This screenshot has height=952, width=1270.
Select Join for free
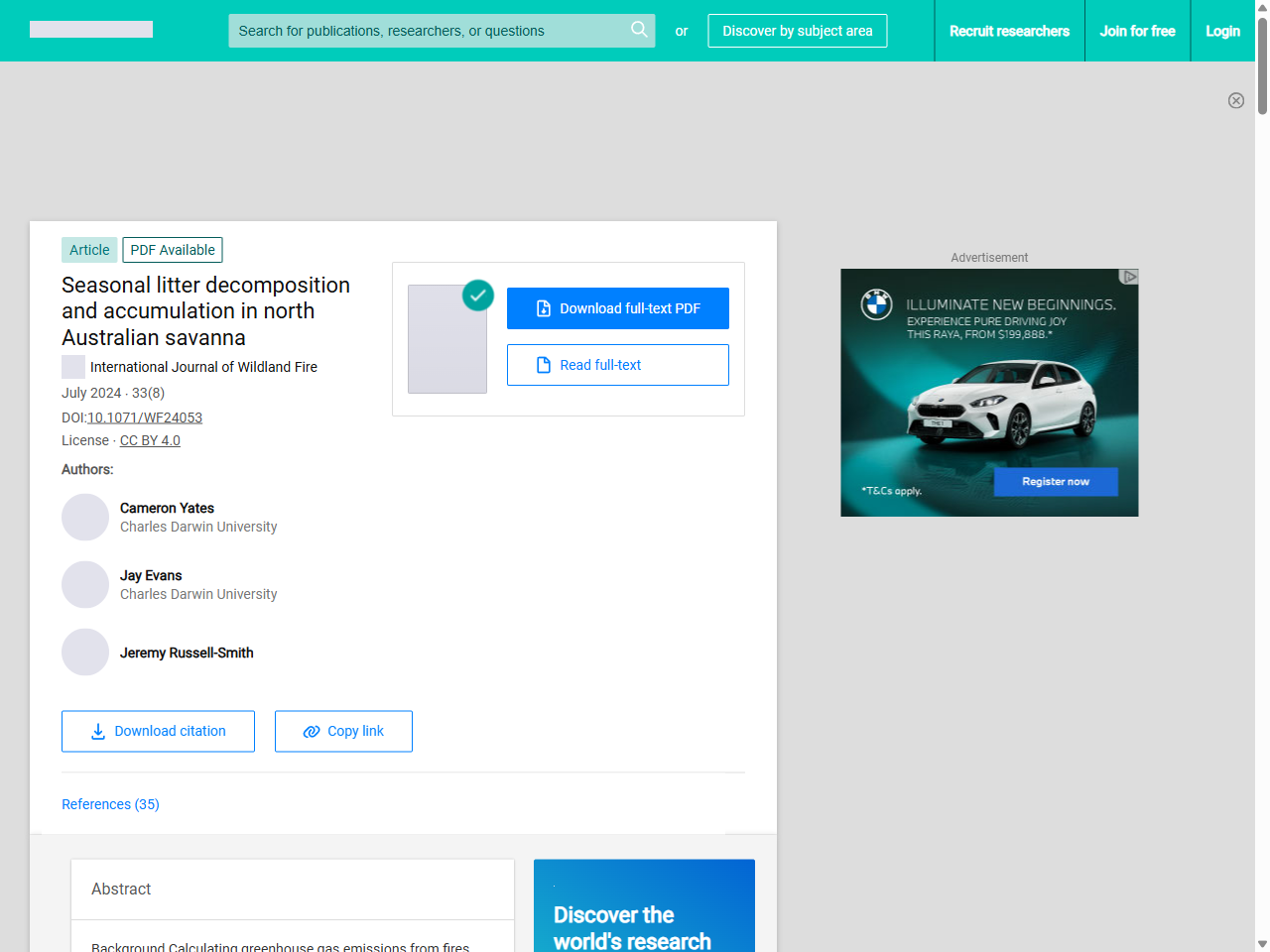click(x=1137, y=31)
